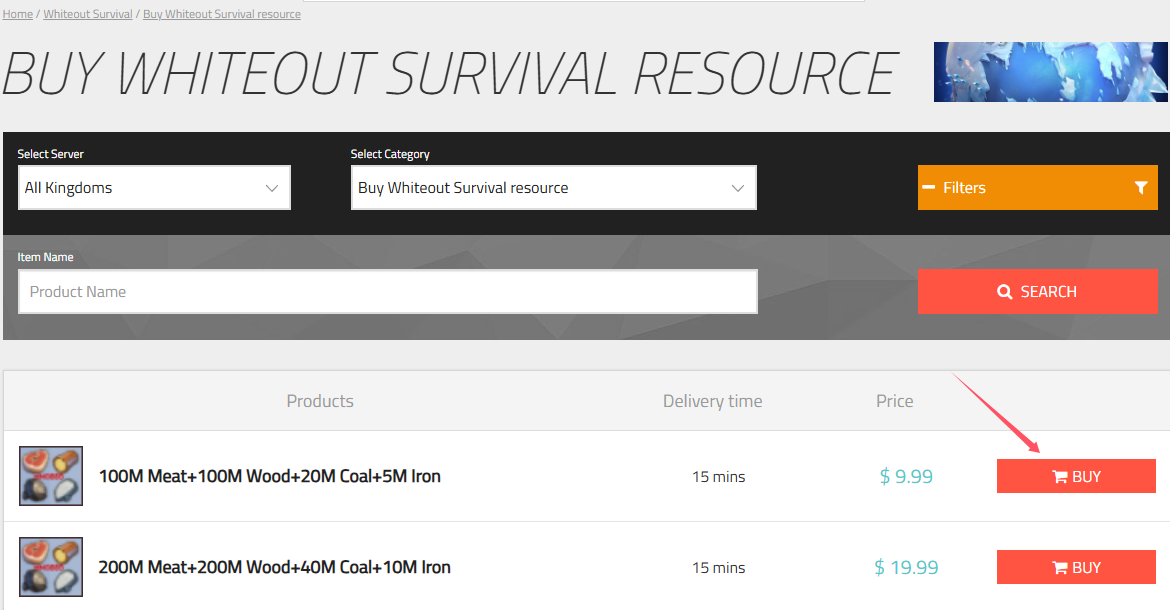Click the $ 9.99 price
The image size is (1170, 610).
pyautogui.click(x=906, y=477)
